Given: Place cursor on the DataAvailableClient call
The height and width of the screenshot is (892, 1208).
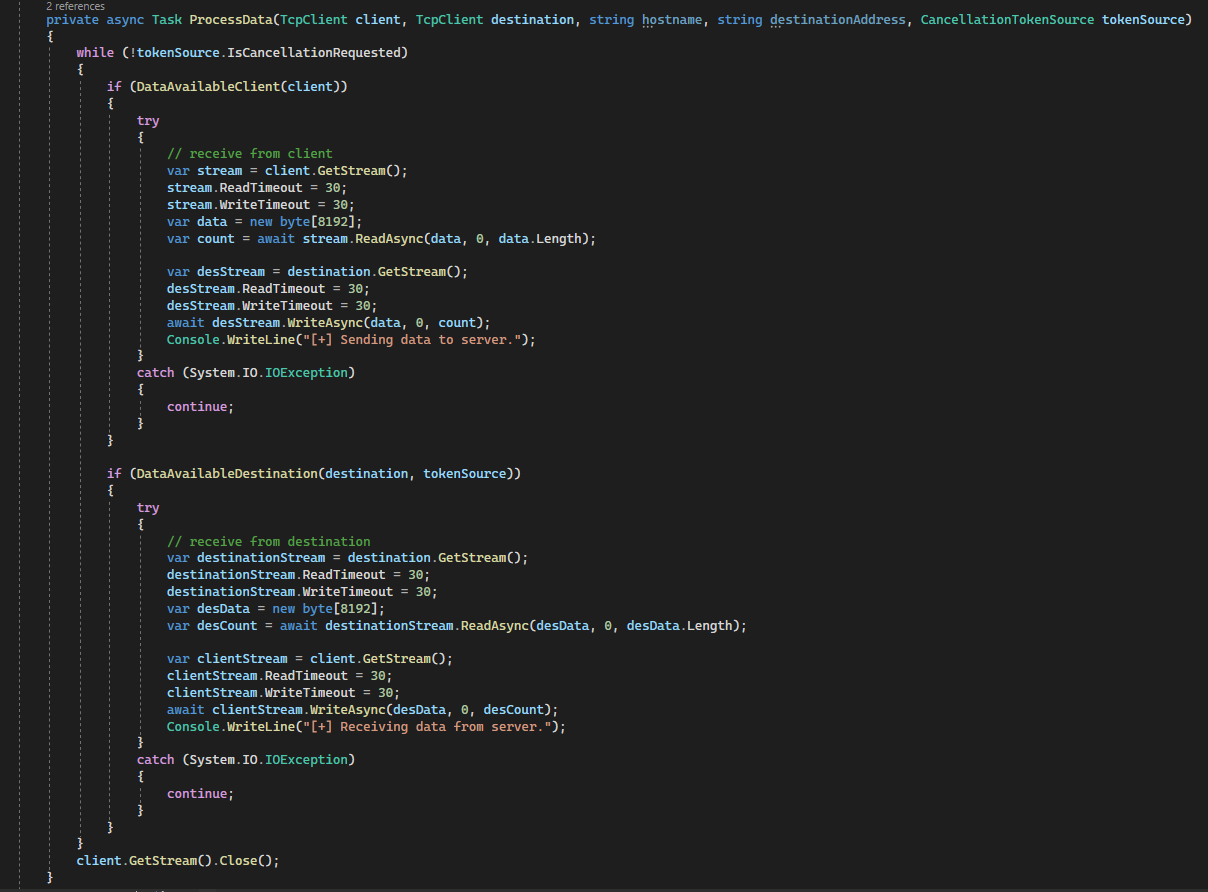Looking at the screenshot, I should coord(208,87).
